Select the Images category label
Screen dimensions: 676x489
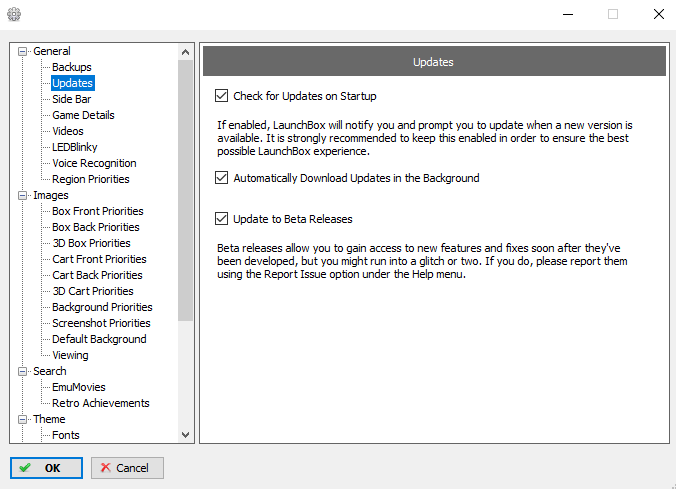point(50,195)
